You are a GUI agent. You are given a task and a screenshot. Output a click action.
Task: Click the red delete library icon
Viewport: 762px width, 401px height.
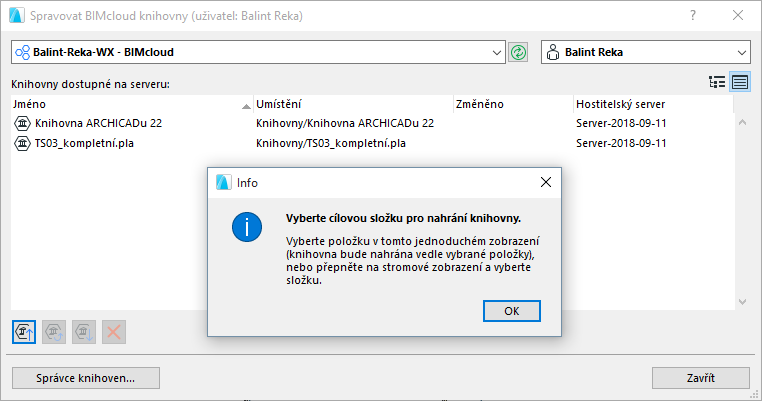point(114,332)
